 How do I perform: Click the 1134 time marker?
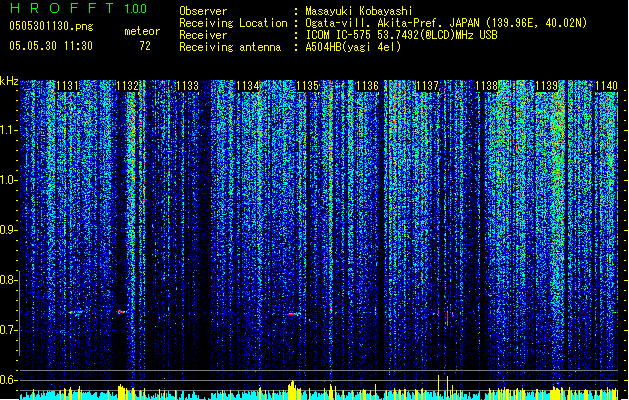pos(248,86)
